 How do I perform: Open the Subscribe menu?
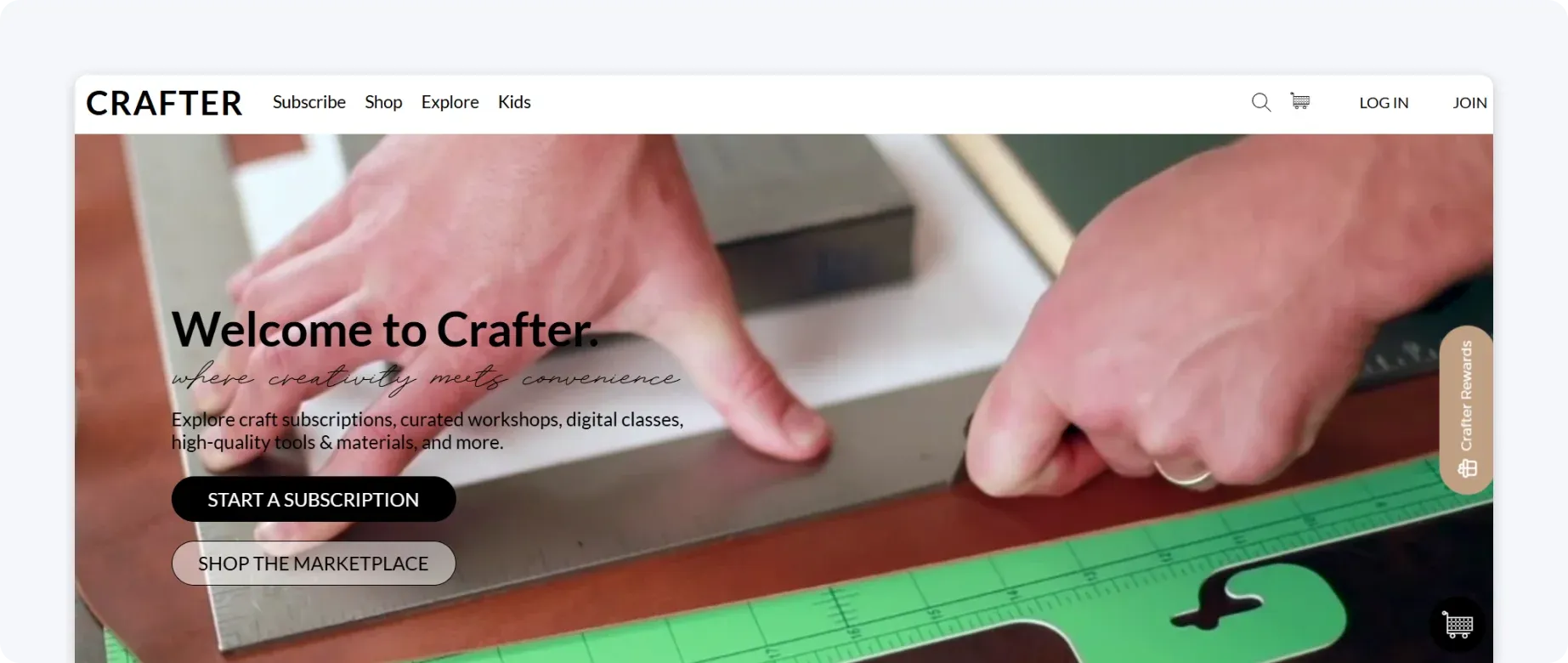tap(309, 102)
